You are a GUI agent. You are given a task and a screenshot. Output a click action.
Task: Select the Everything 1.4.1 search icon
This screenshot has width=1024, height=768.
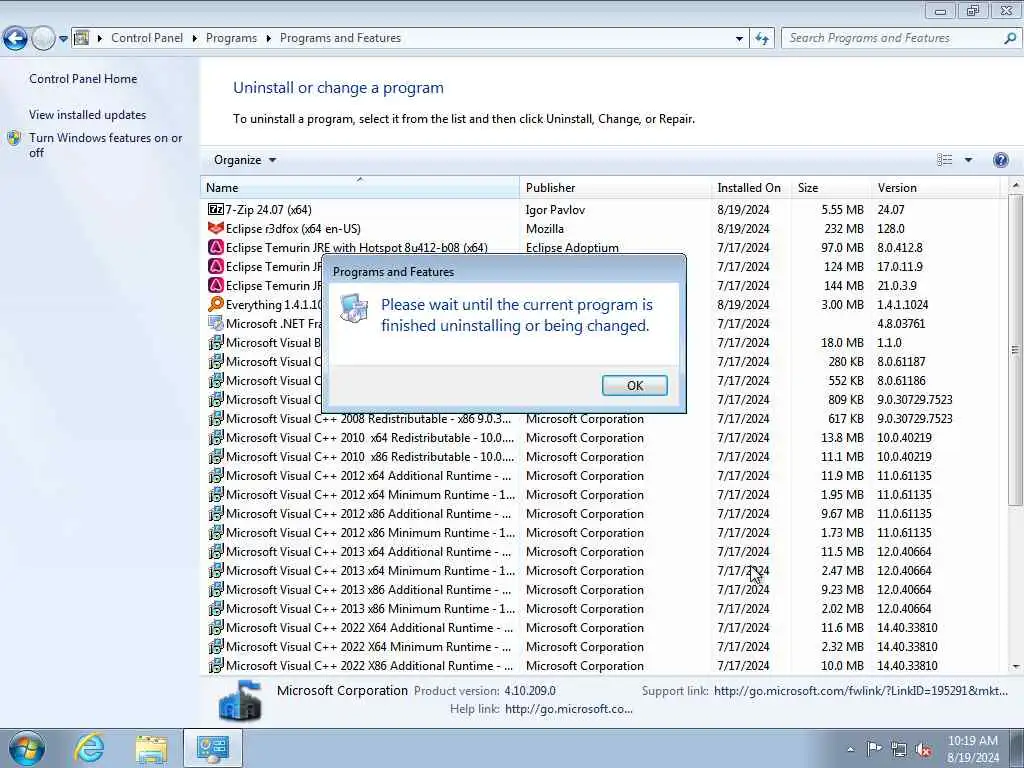pos(216,304)
